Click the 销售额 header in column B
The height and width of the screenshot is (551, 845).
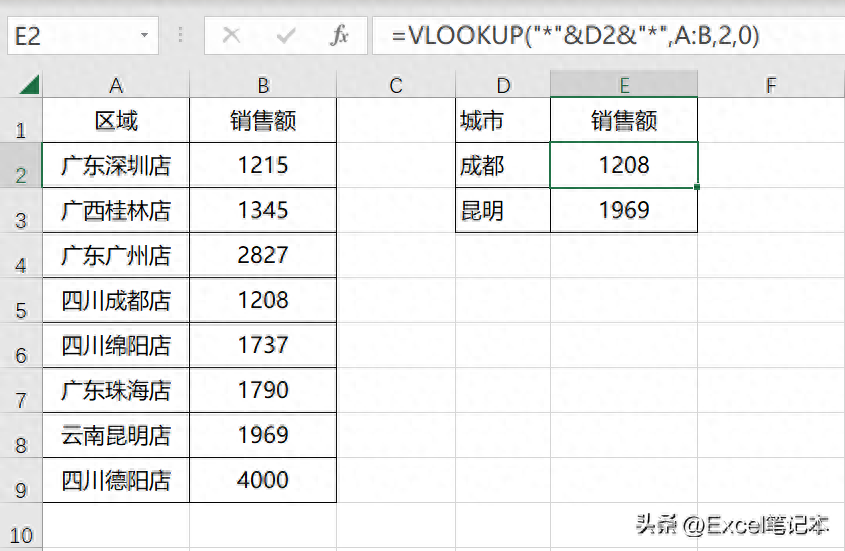(263, 120)
